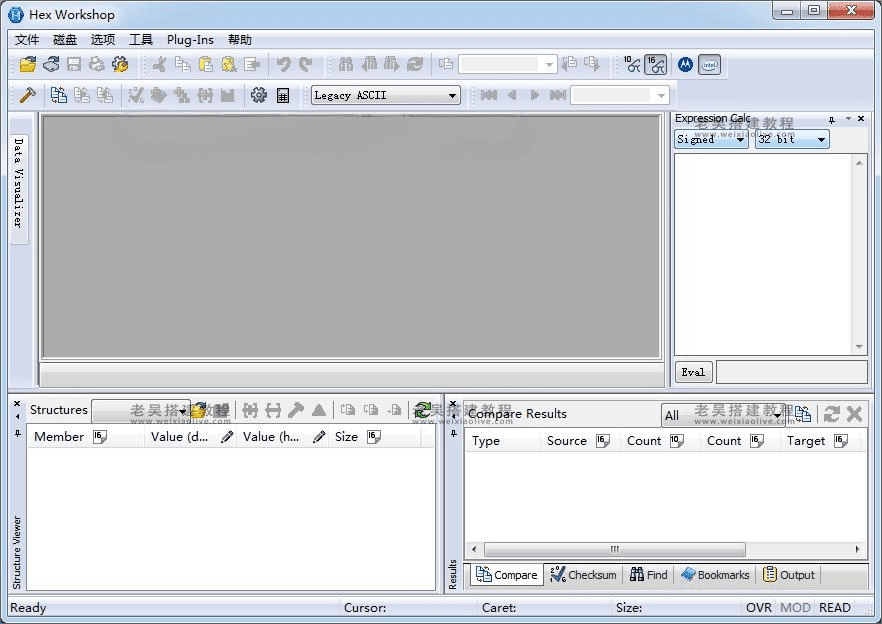Viewport: 882px width, 624px height.
Task: Open the 32 bit dropdown
Action: tap(792, 139)
